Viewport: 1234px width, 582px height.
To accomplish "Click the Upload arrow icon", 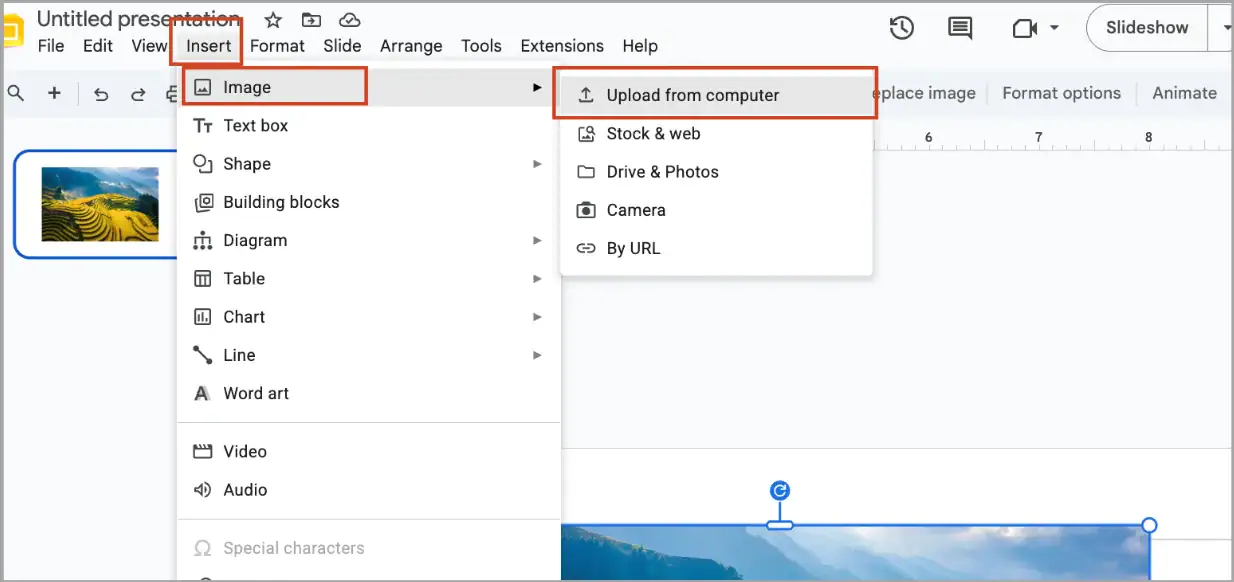I will [587, 95].
